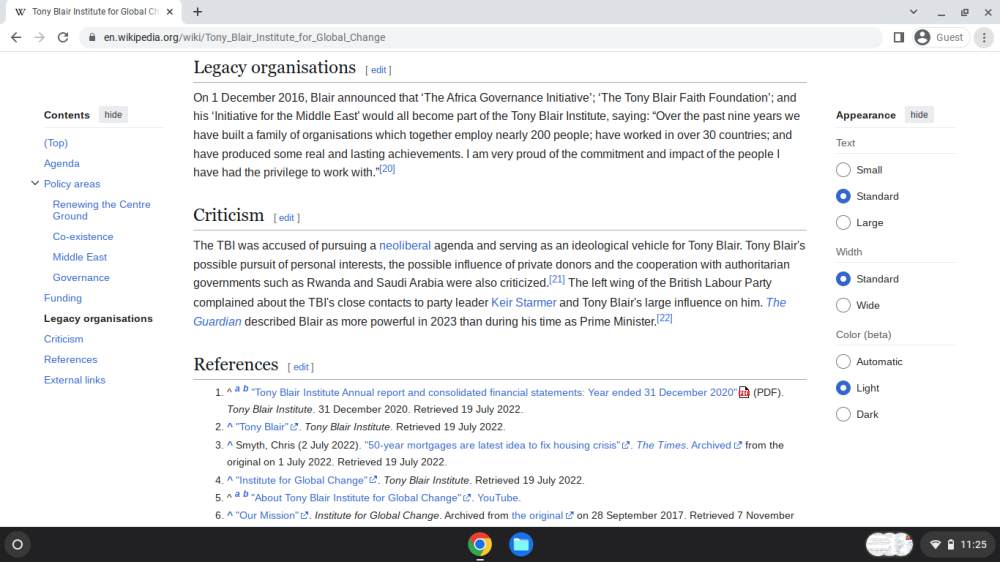Edit the Legacy organisations section
The height and width of the screenshot is (562, 1000).
[379, 70]
